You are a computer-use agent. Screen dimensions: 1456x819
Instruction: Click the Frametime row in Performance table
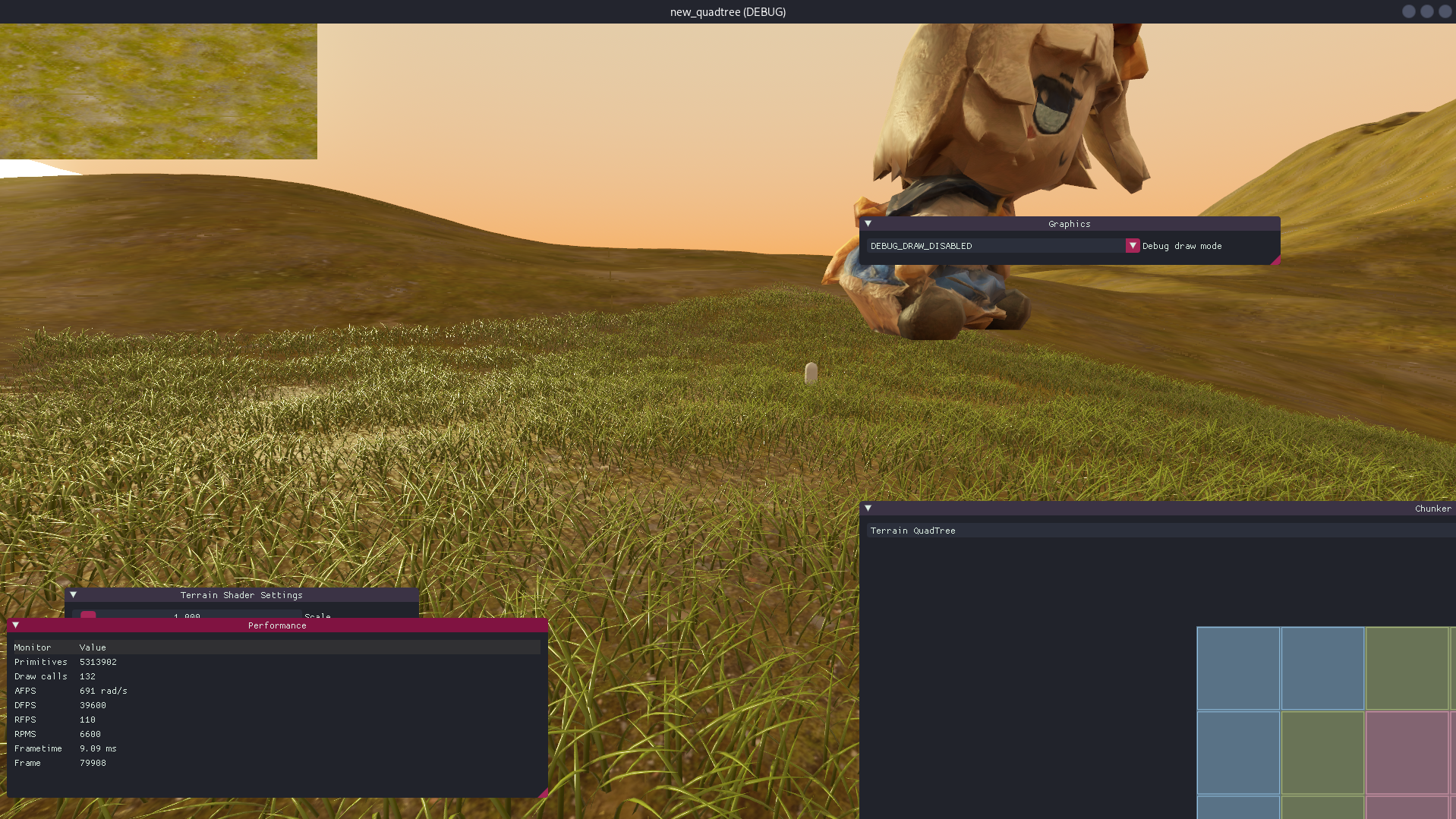point(38,748)
